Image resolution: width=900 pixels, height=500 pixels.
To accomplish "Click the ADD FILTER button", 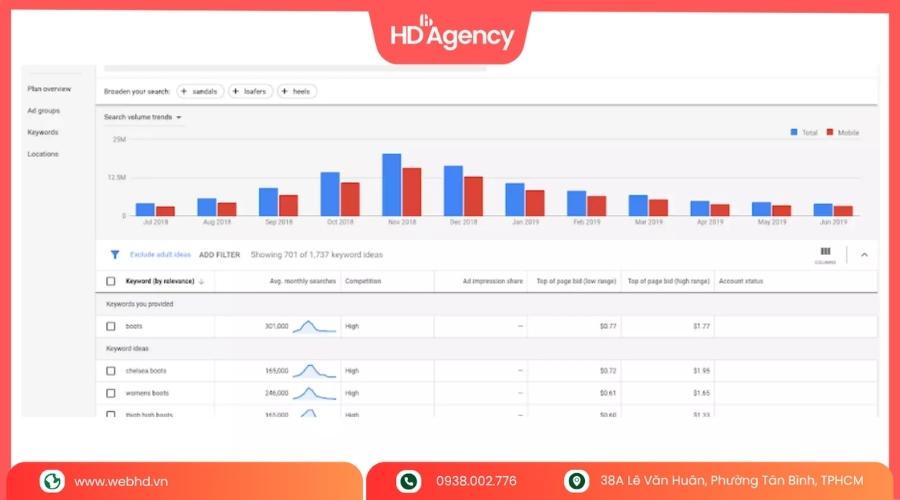I will click(219, 255).
